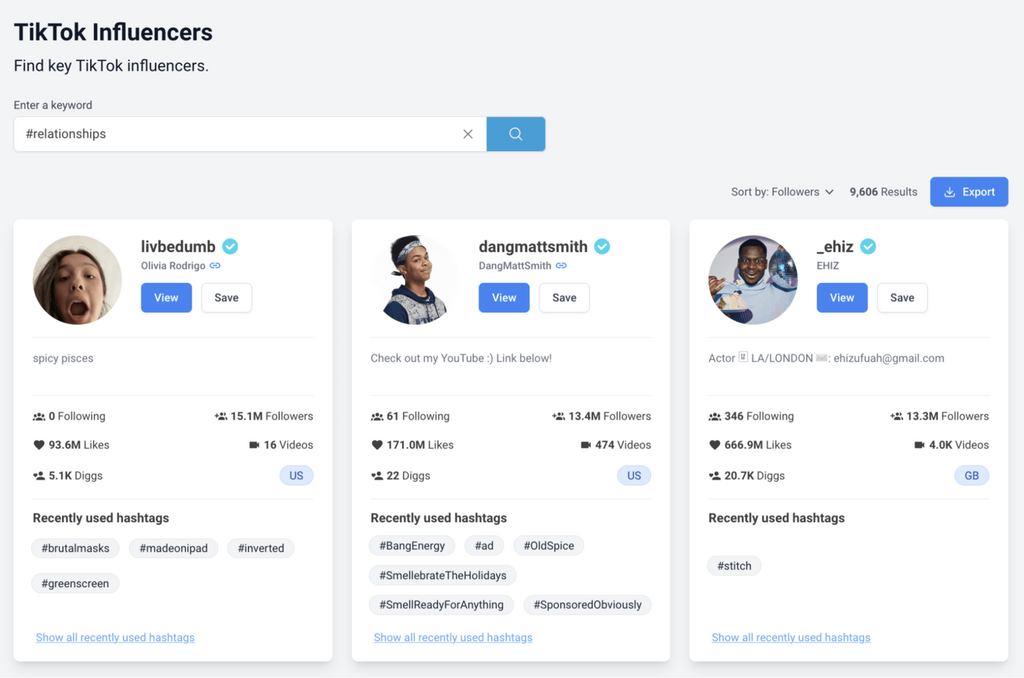Click the link icon beside Olivia Rodrigo
1024x678 pixels.
point(215,266)
